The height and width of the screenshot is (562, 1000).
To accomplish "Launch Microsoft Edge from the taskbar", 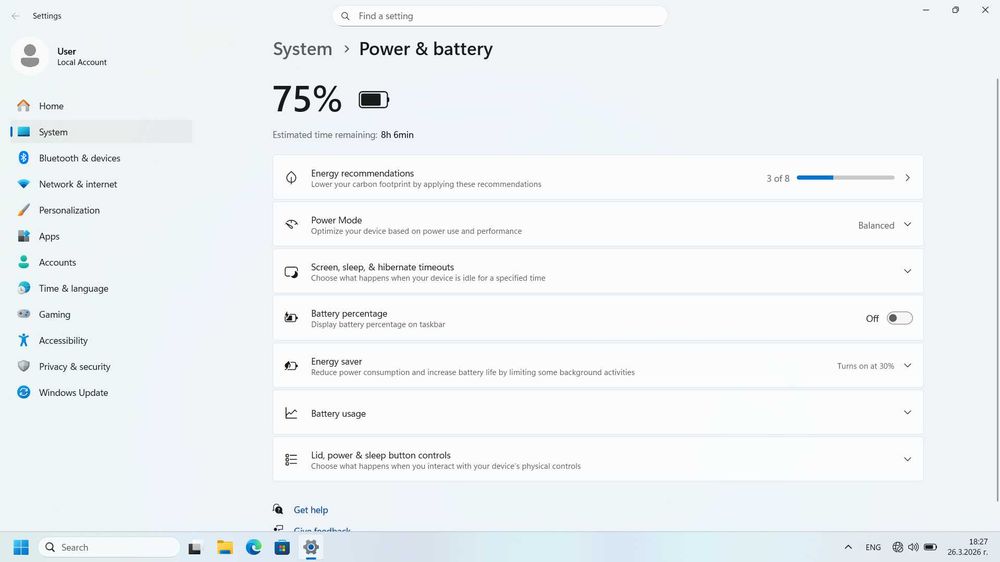I will (254, 547).
